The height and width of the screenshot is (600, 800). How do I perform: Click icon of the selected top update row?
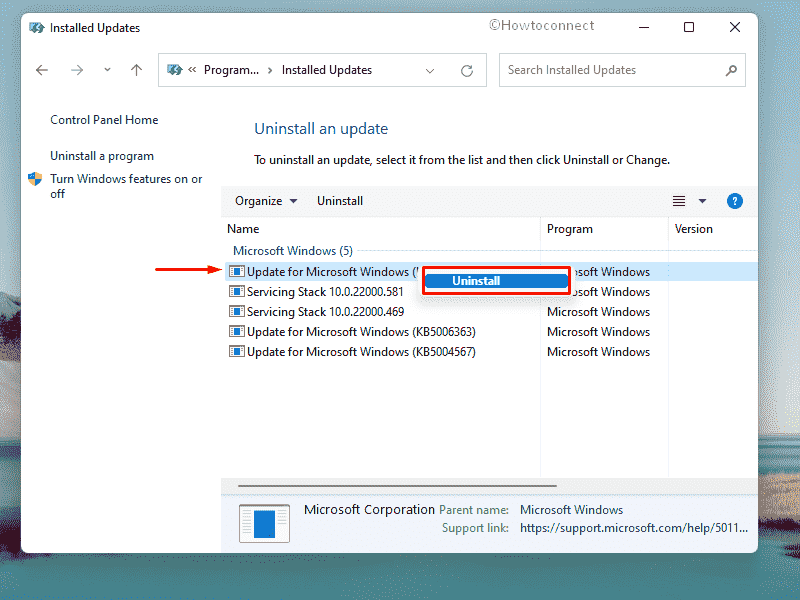(237, 271)
